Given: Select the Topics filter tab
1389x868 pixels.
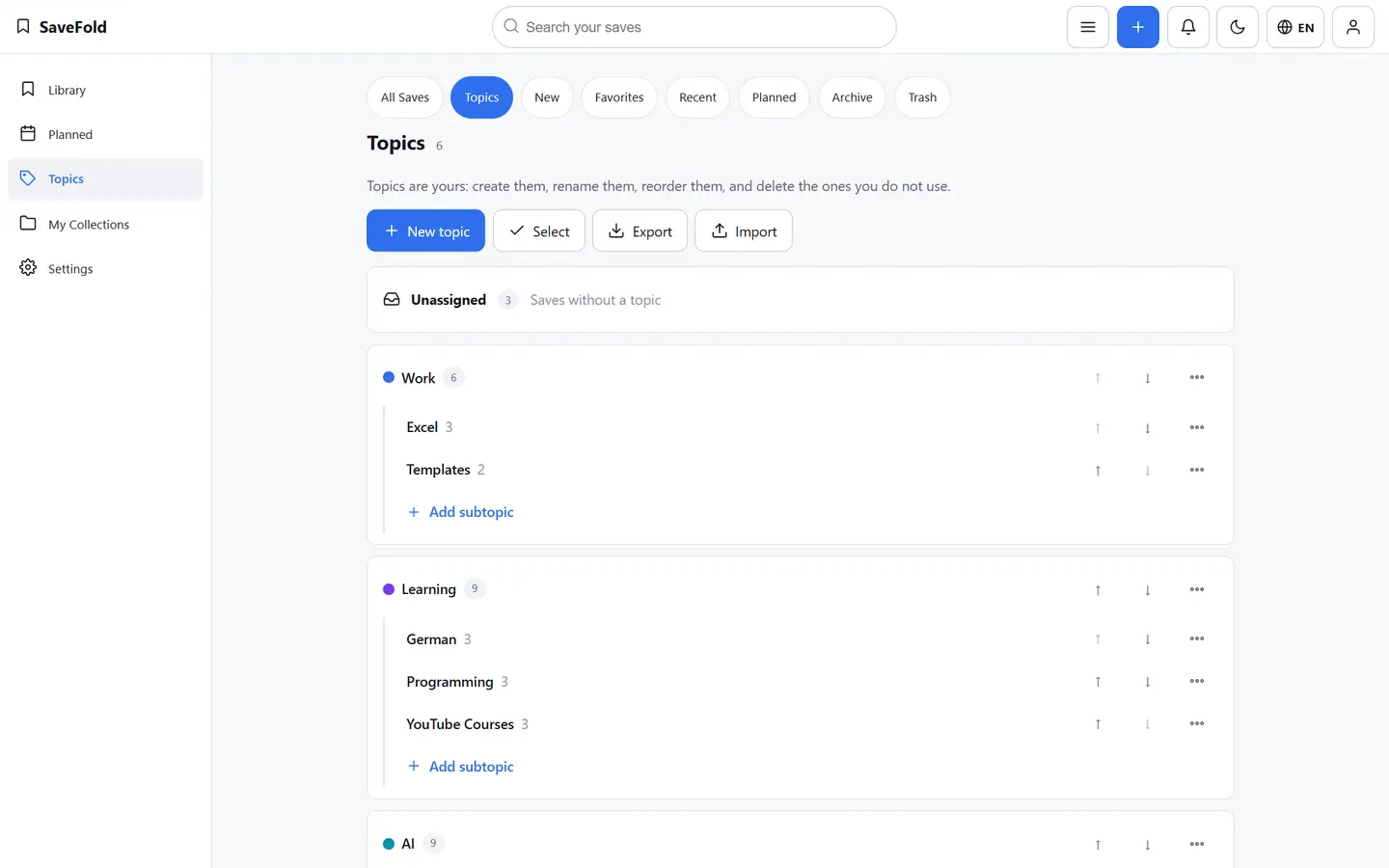Looking at the screenshot, I should [481, 97].
